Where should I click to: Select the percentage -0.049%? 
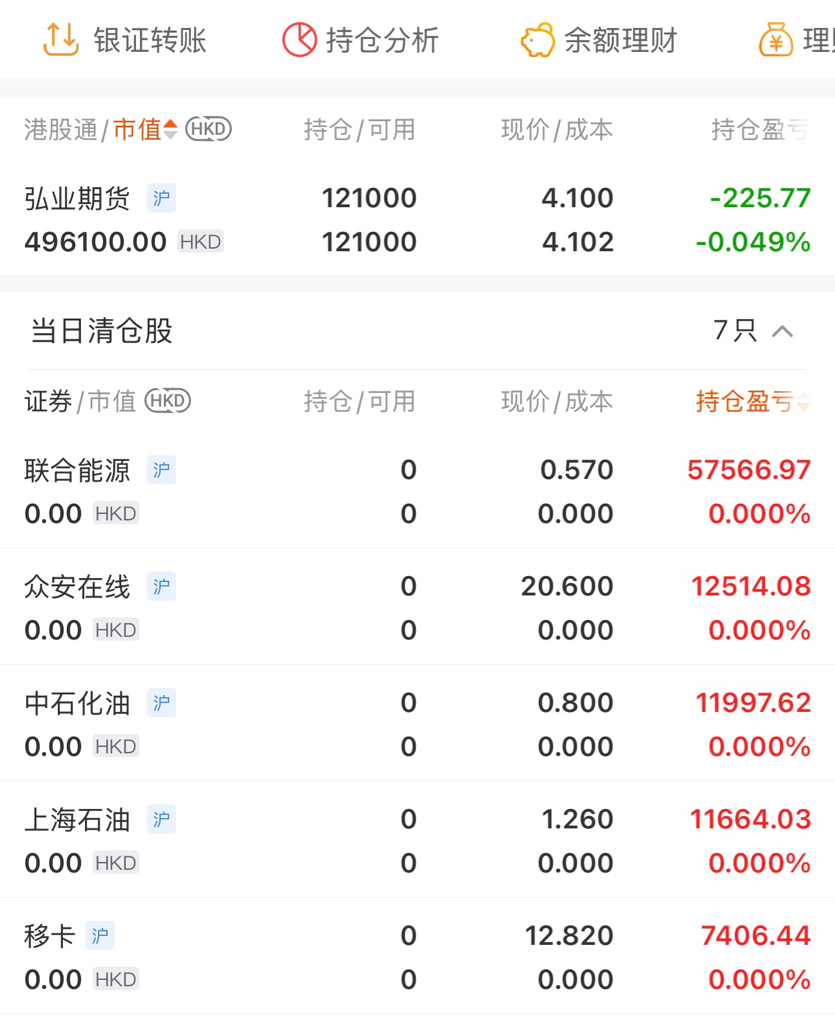(753, 242)
